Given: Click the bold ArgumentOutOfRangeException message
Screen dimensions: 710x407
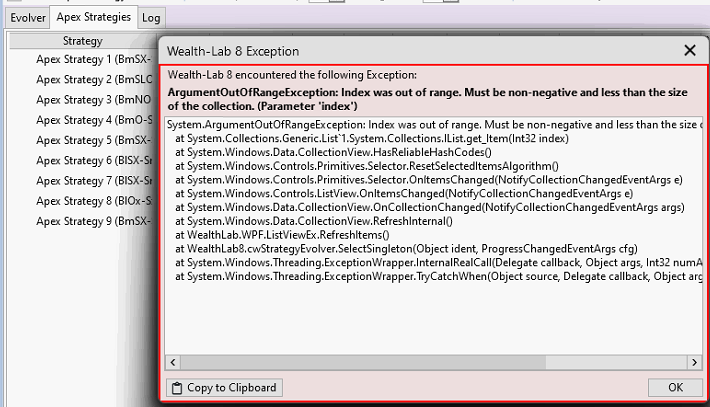Looking at the screenshot, I should click(x=427, y=99).
